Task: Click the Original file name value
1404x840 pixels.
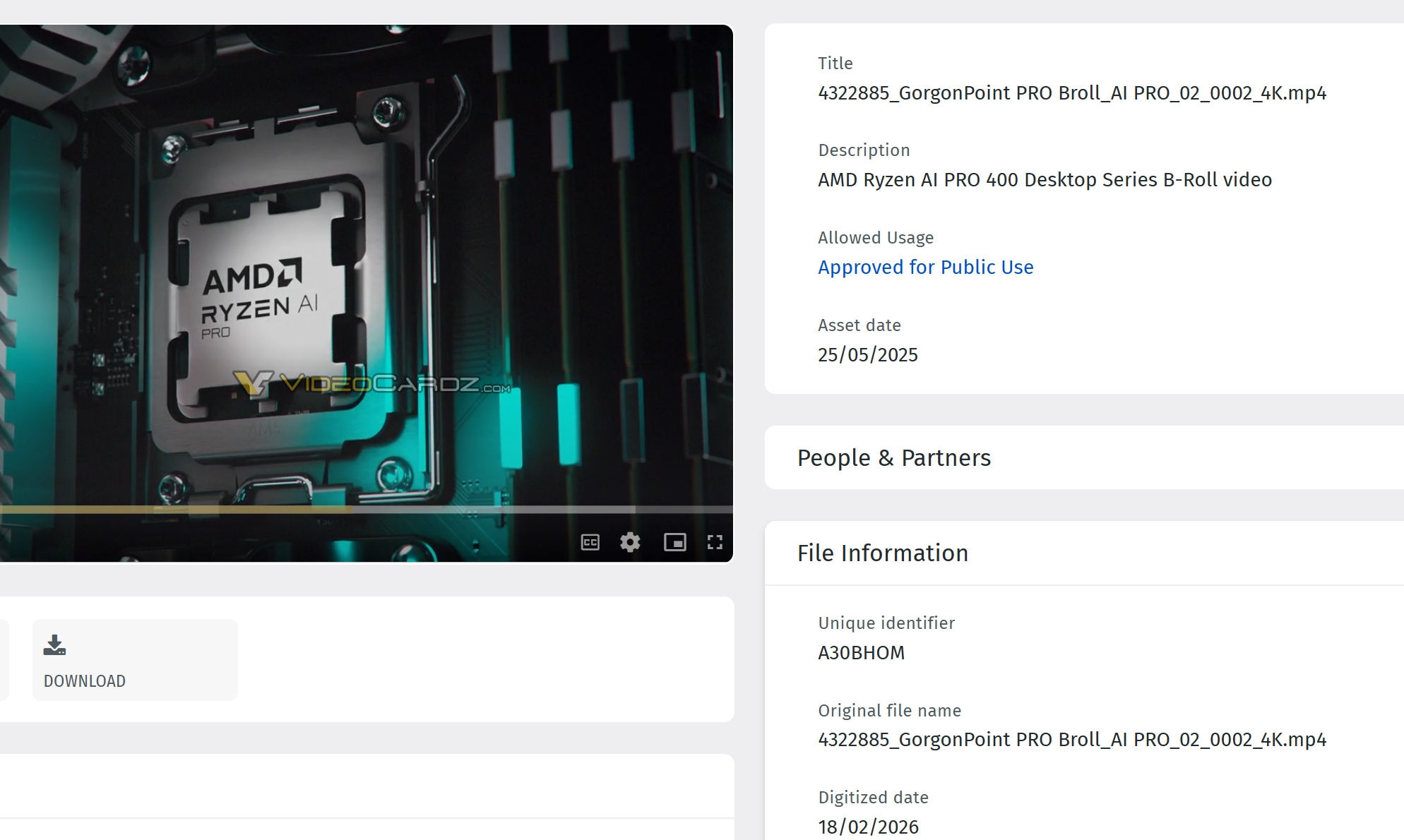Action: pos(1071,740)
